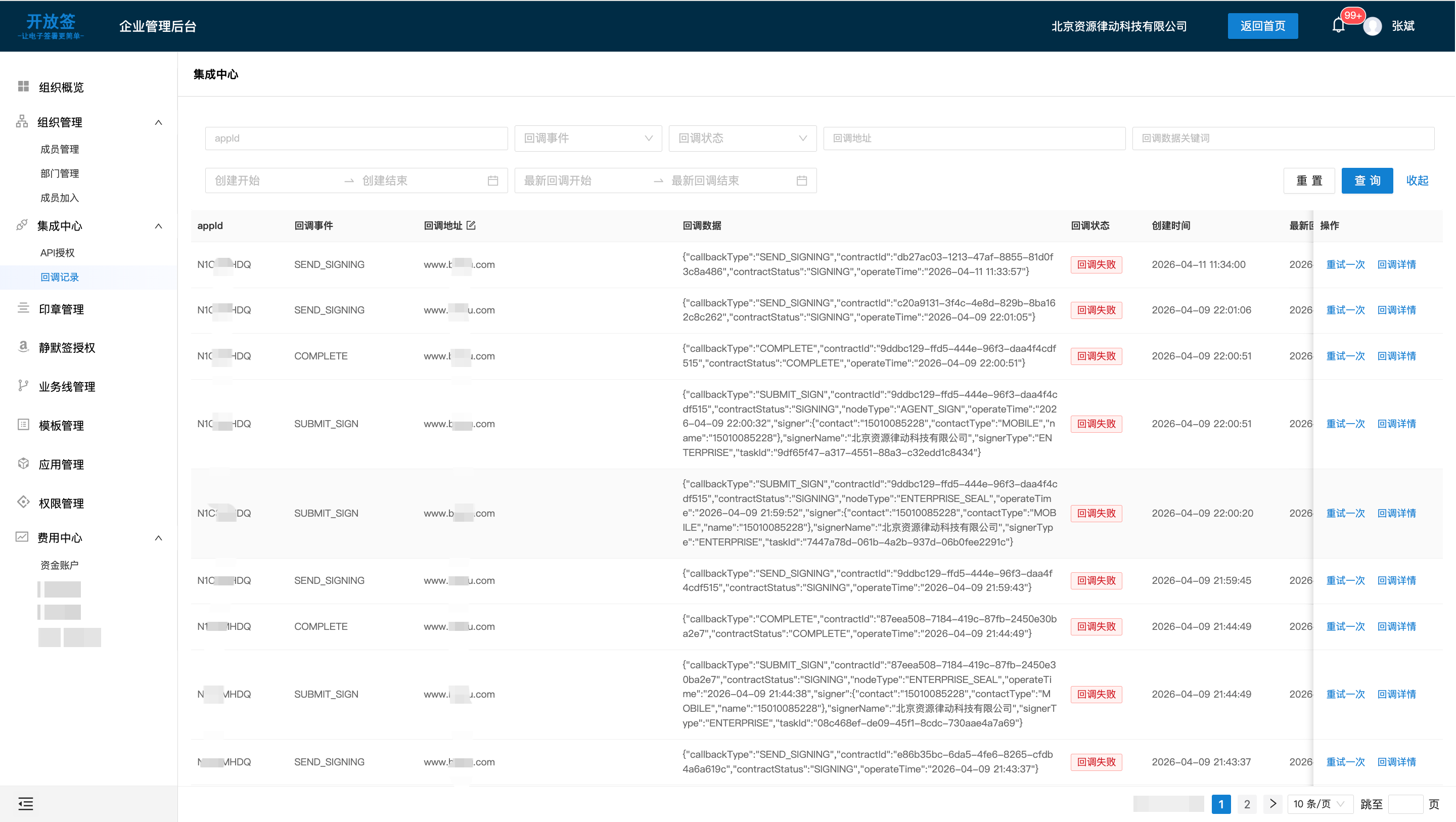Click the edit icon beside 回调地址 header
Screen dimensions: 1456x822
pos(471,225)
